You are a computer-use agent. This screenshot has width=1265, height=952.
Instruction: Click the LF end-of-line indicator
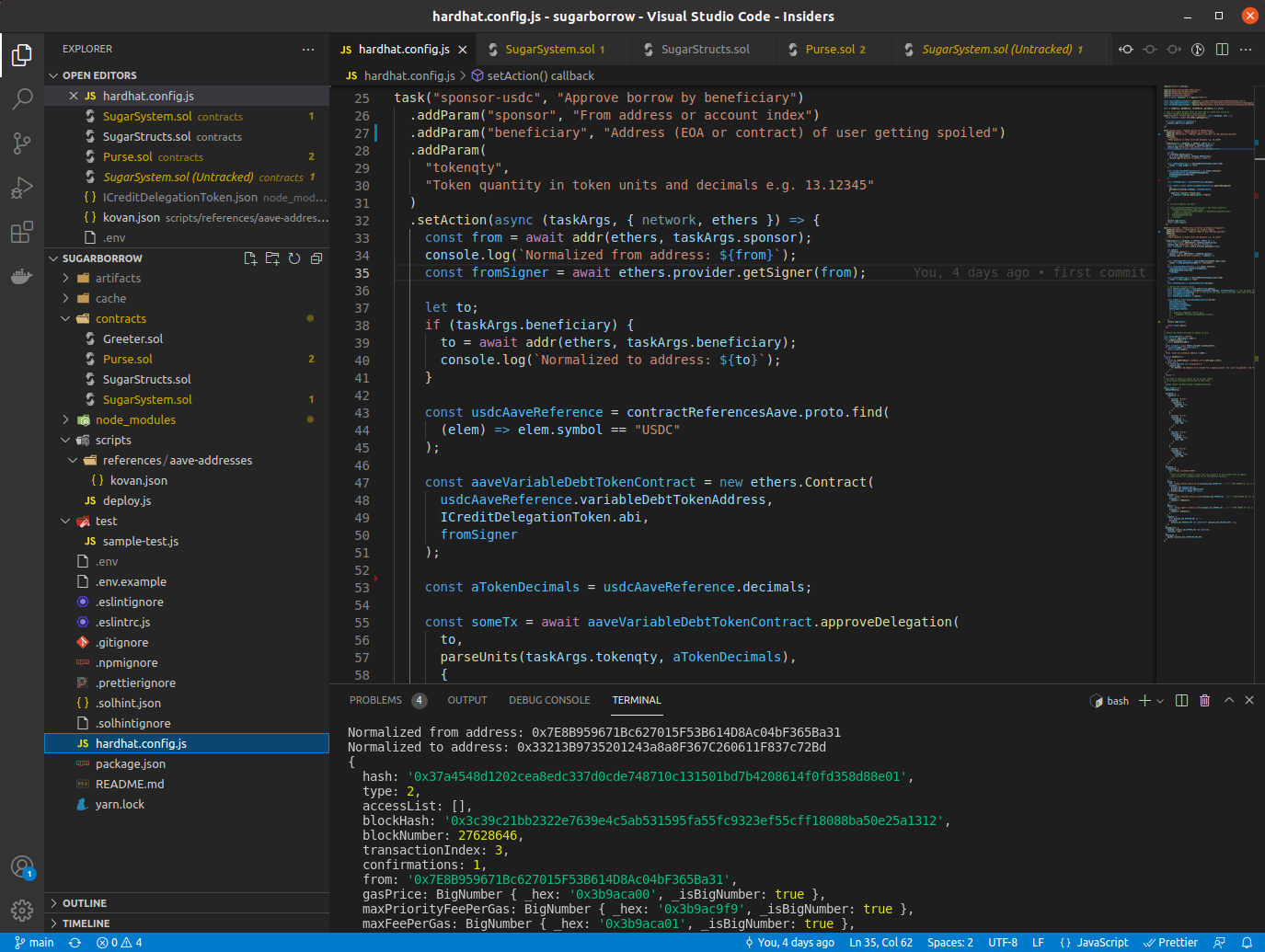[1038, 943]
